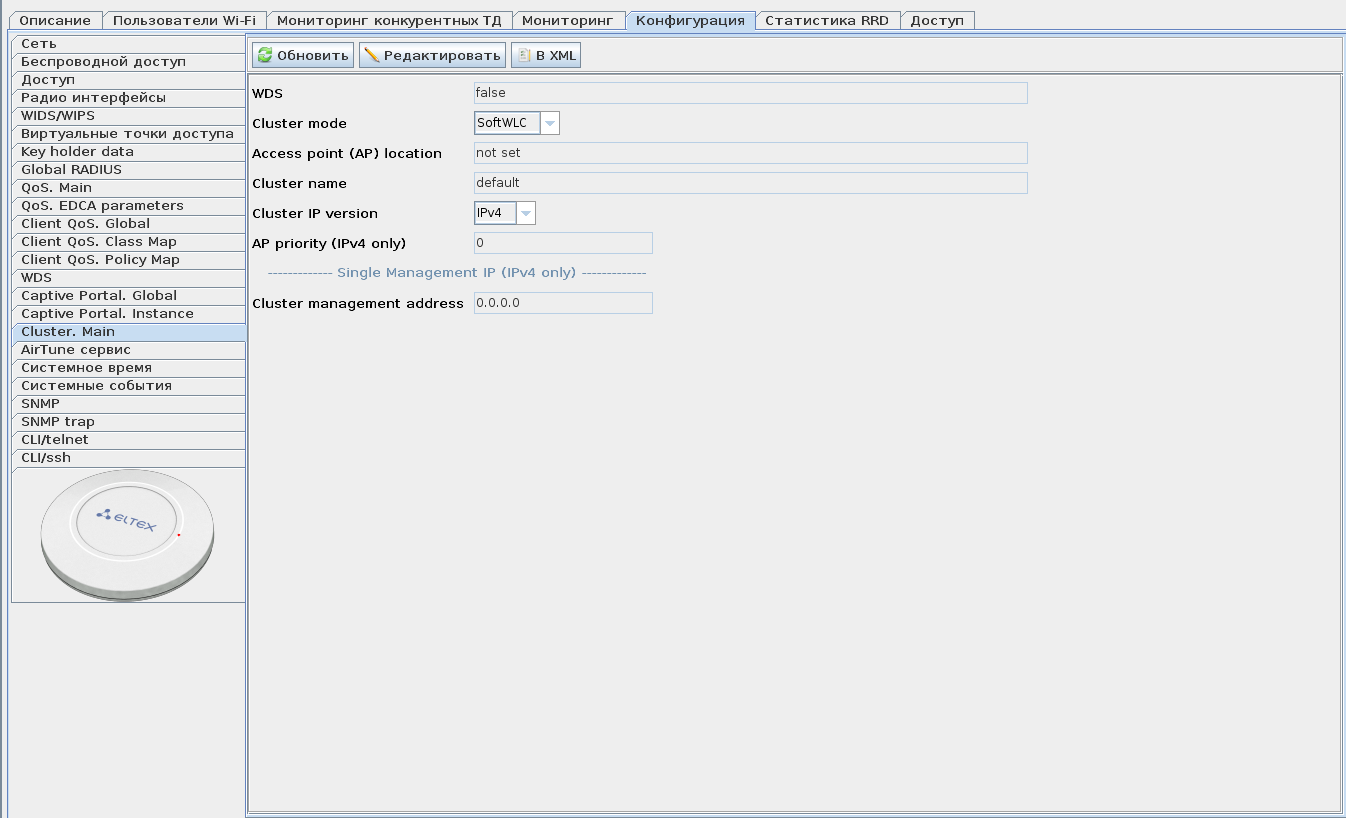Open the SNMP section
The height and width of the screenshot is (818, 1346).
pos(128,404)
